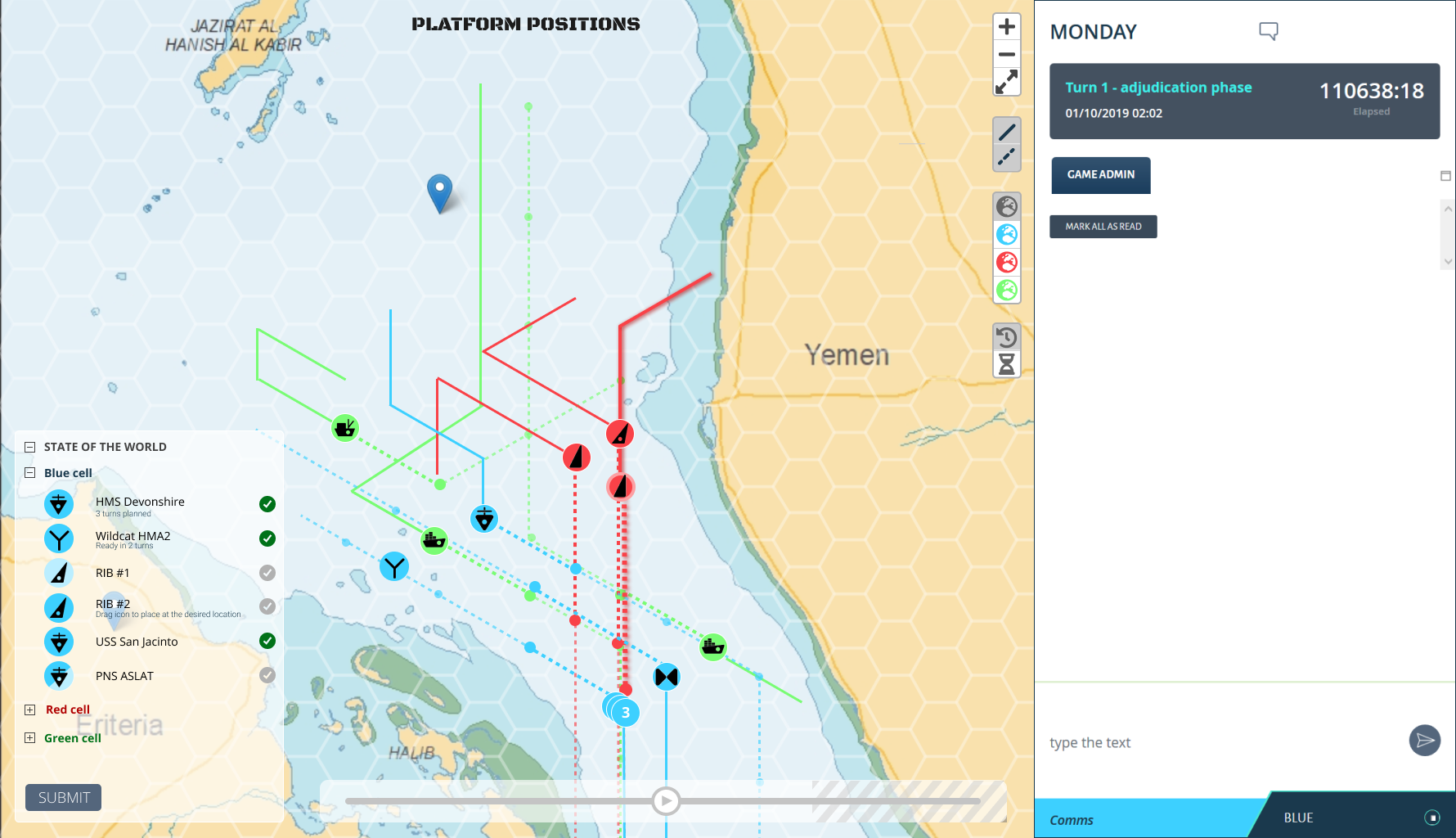1456x838 pixels.
Task: Switch to green force globe view
Action: (1007, 291)
